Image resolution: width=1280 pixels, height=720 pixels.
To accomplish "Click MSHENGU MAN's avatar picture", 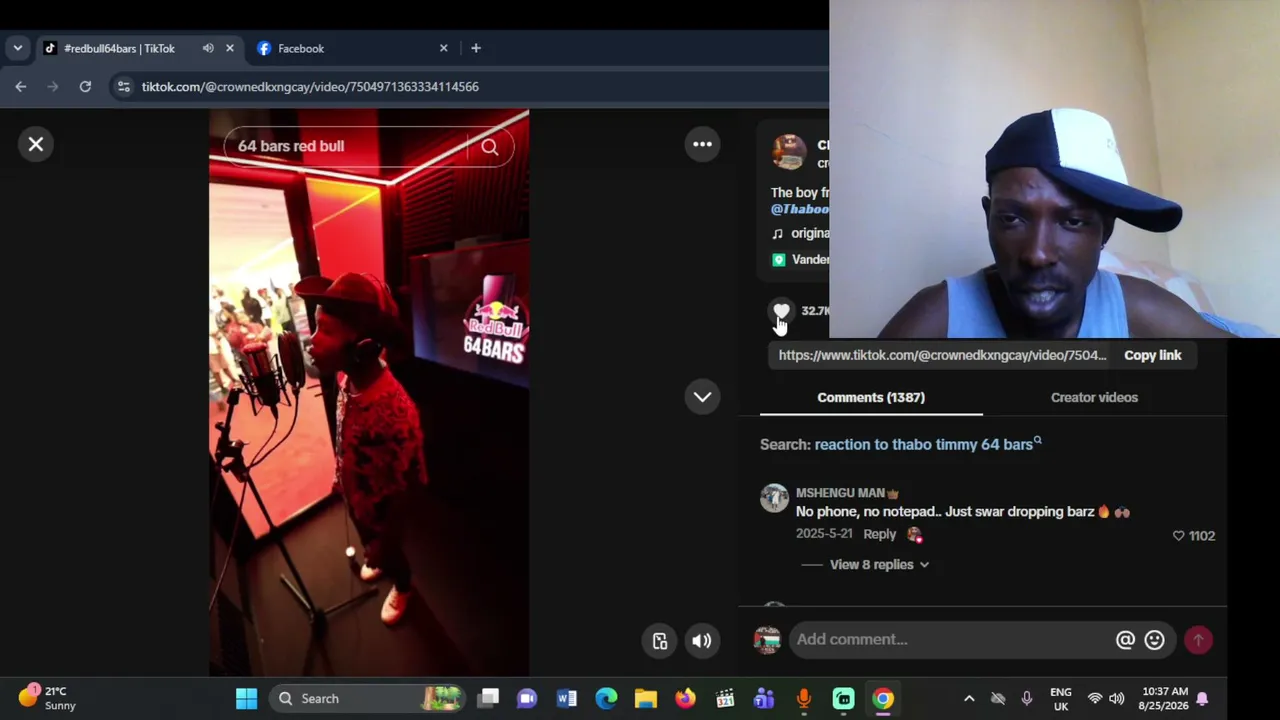I will click(x=774, y=498).
